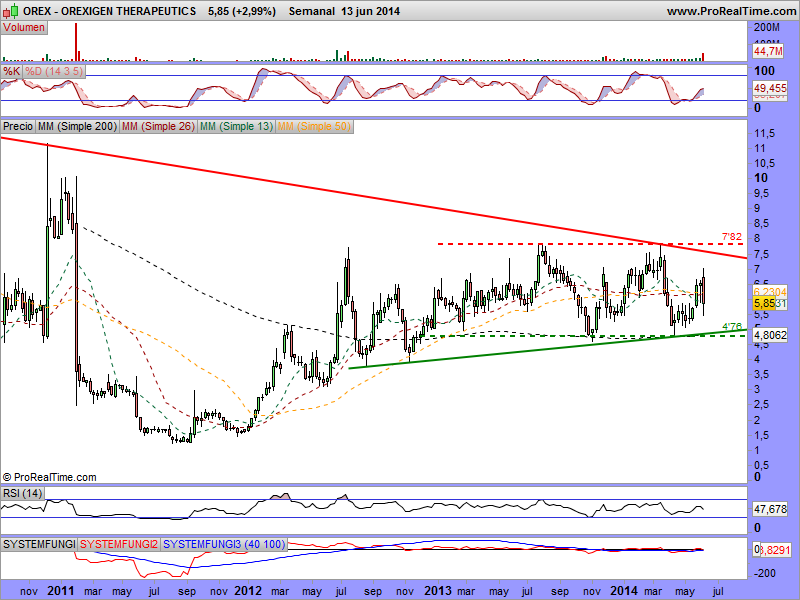Click the www.ProRealTime.com link
Screen dimensions: 800x600
pyautogui.click(x=732, y=11)
